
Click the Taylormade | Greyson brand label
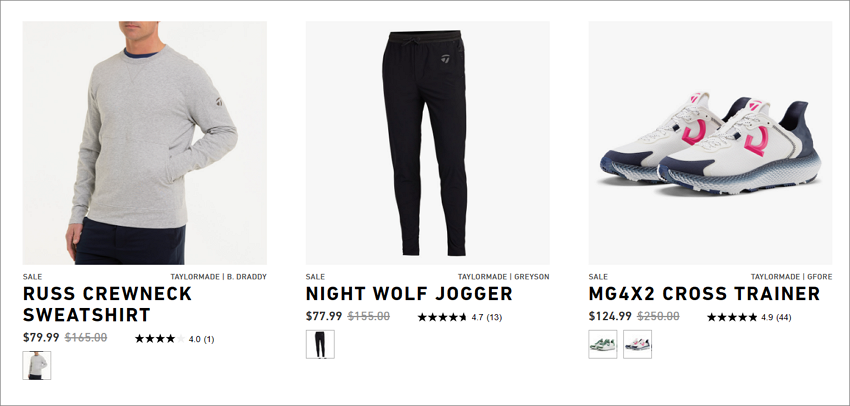pos(504,276)
